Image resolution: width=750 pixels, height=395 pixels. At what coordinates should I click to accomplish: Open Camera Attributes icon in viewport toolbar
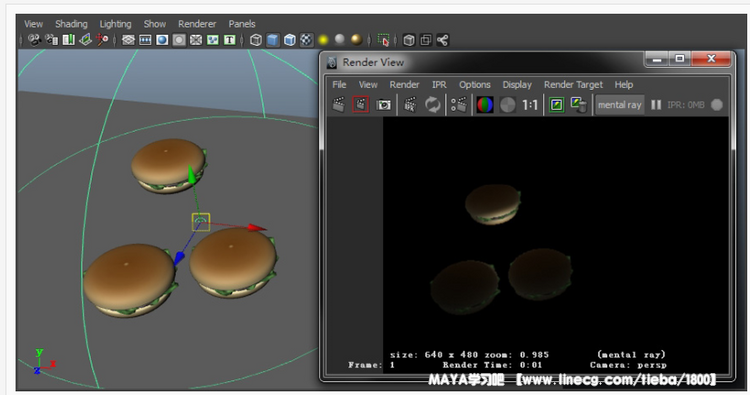[x=52, y=40]
